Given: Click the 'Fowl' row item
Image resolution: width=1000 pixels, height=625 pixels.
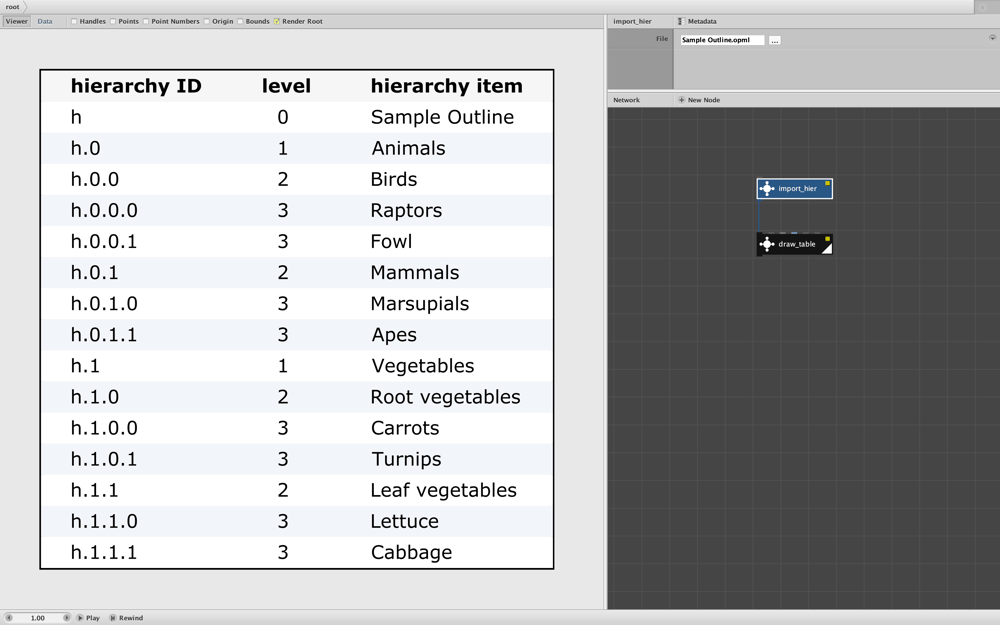Looking at the screenshot, I should 392,242.
